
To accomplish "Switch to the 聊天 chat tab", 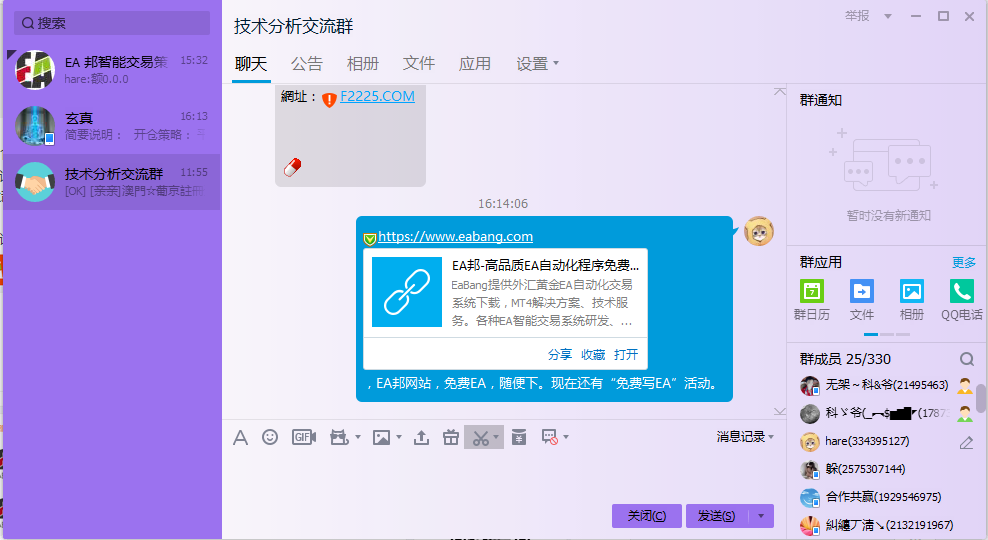I will 251,64.
